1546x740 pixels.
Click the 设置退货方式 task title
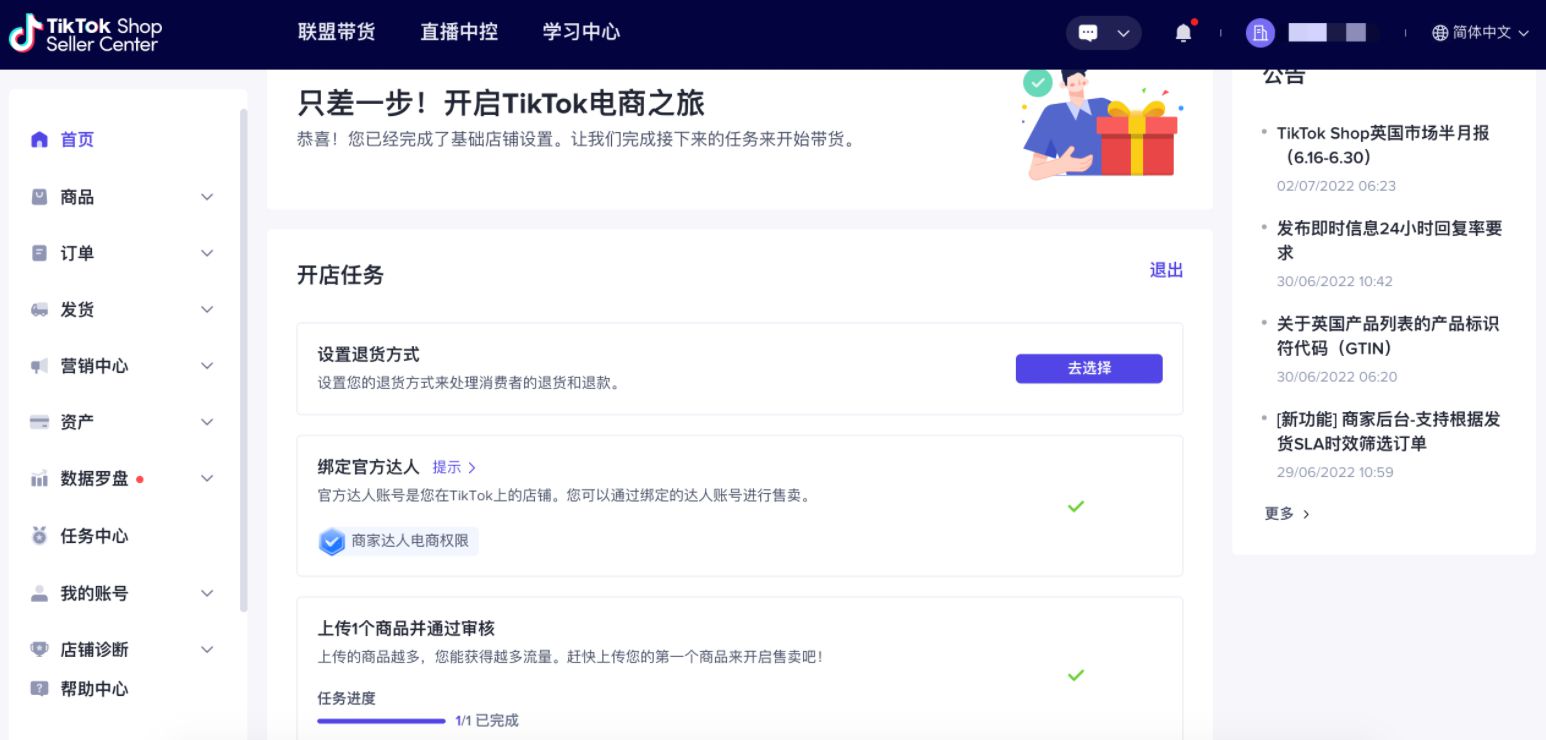point(368,354)
